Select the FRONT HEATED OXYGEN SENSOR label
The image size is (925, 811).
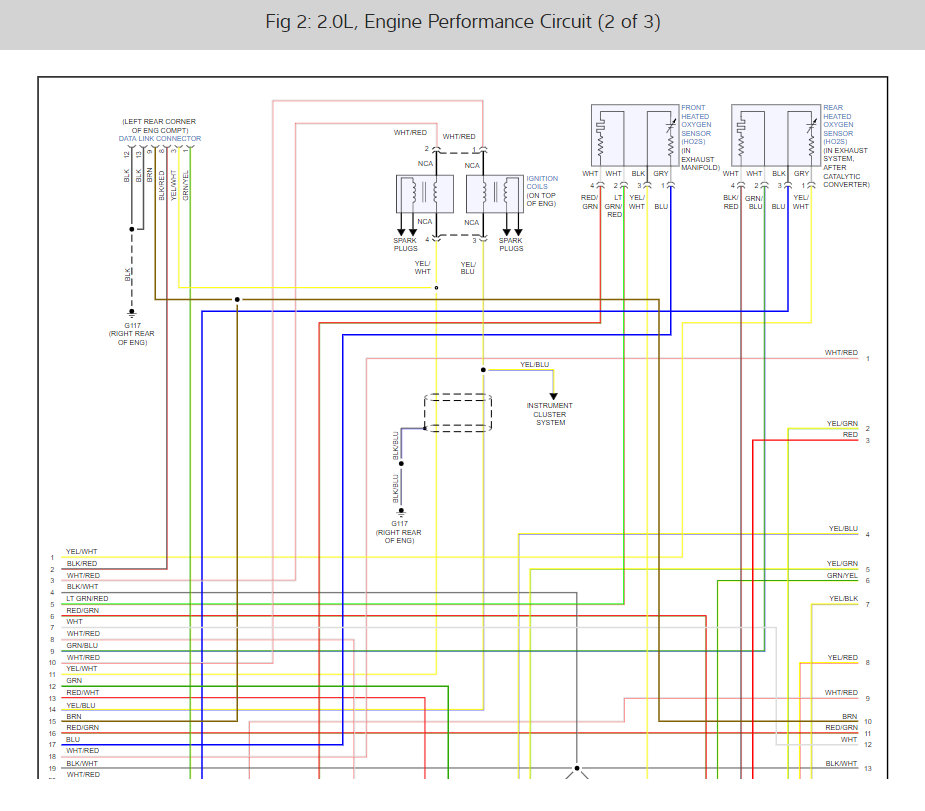(696, 124)
